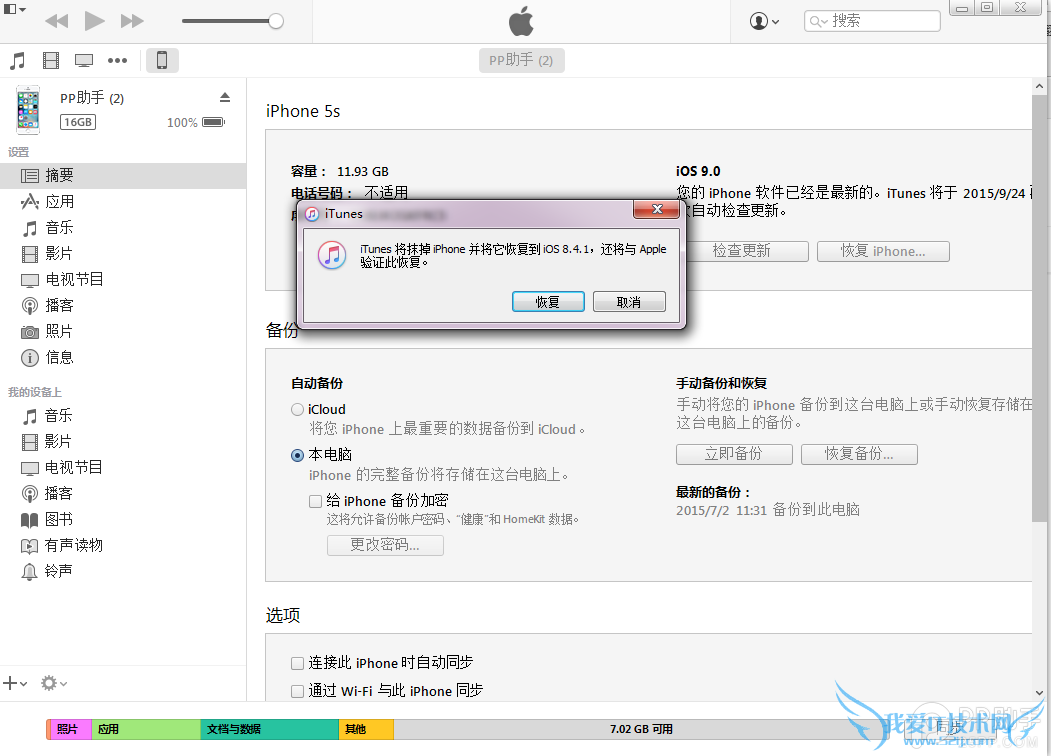
Task: Open the gear settings dropdown at bottom left
Action: pos(53,684)
